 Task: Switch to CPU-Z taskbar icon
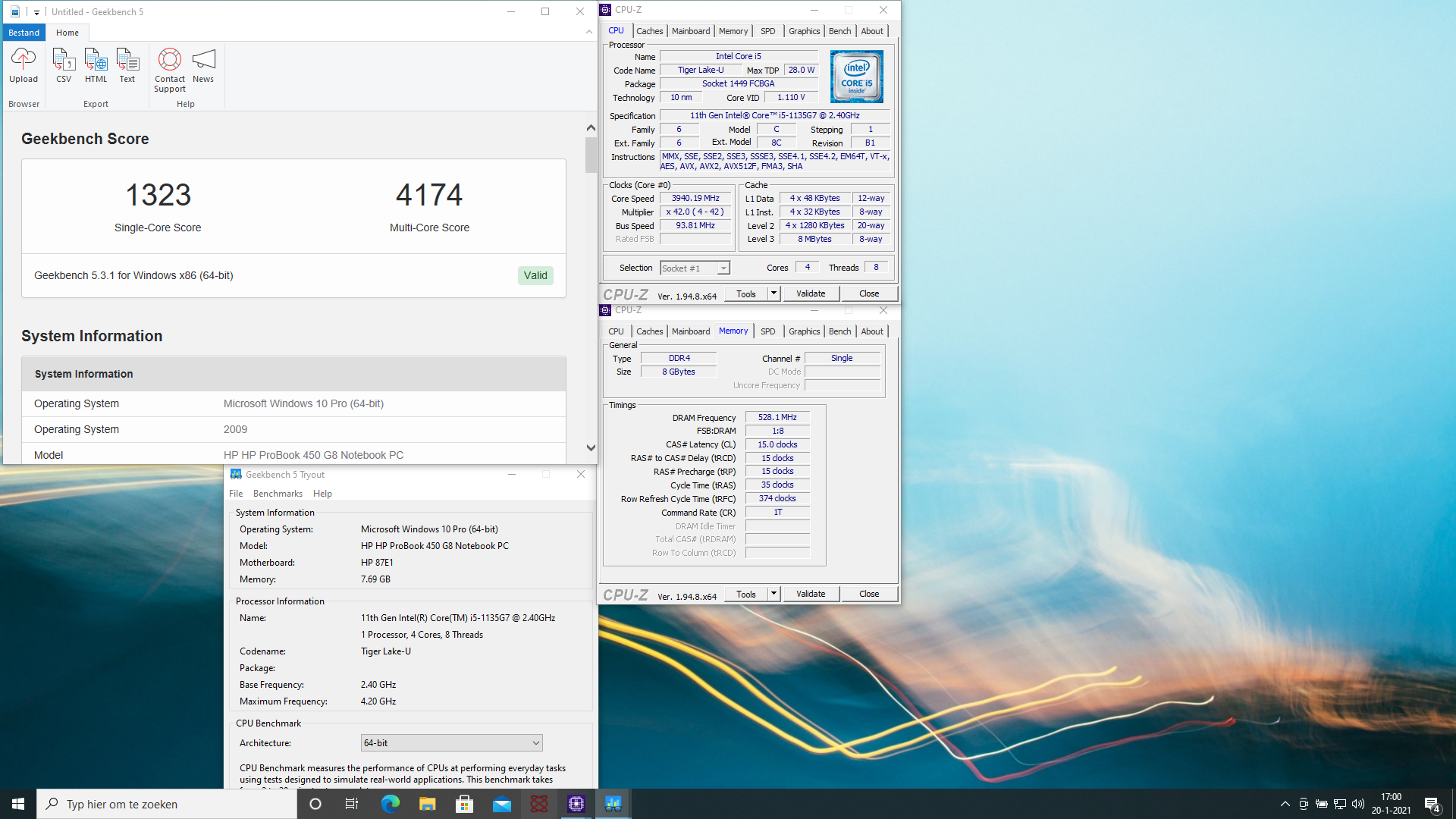[576, 804]
